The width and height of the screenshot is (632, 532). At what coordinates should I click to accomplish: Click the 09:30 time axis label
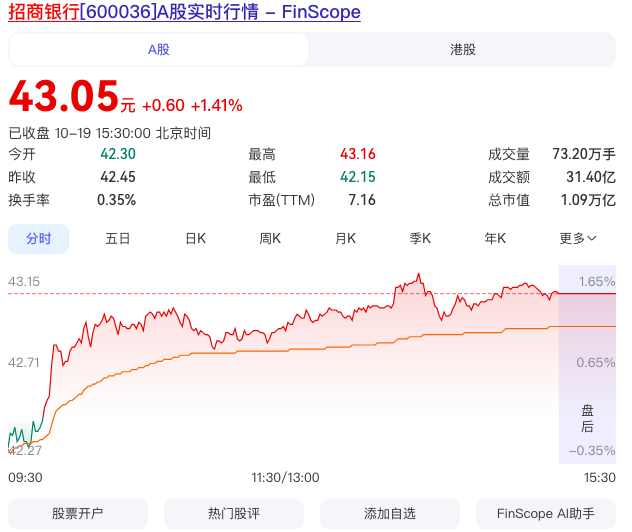[x=25, y=478]
